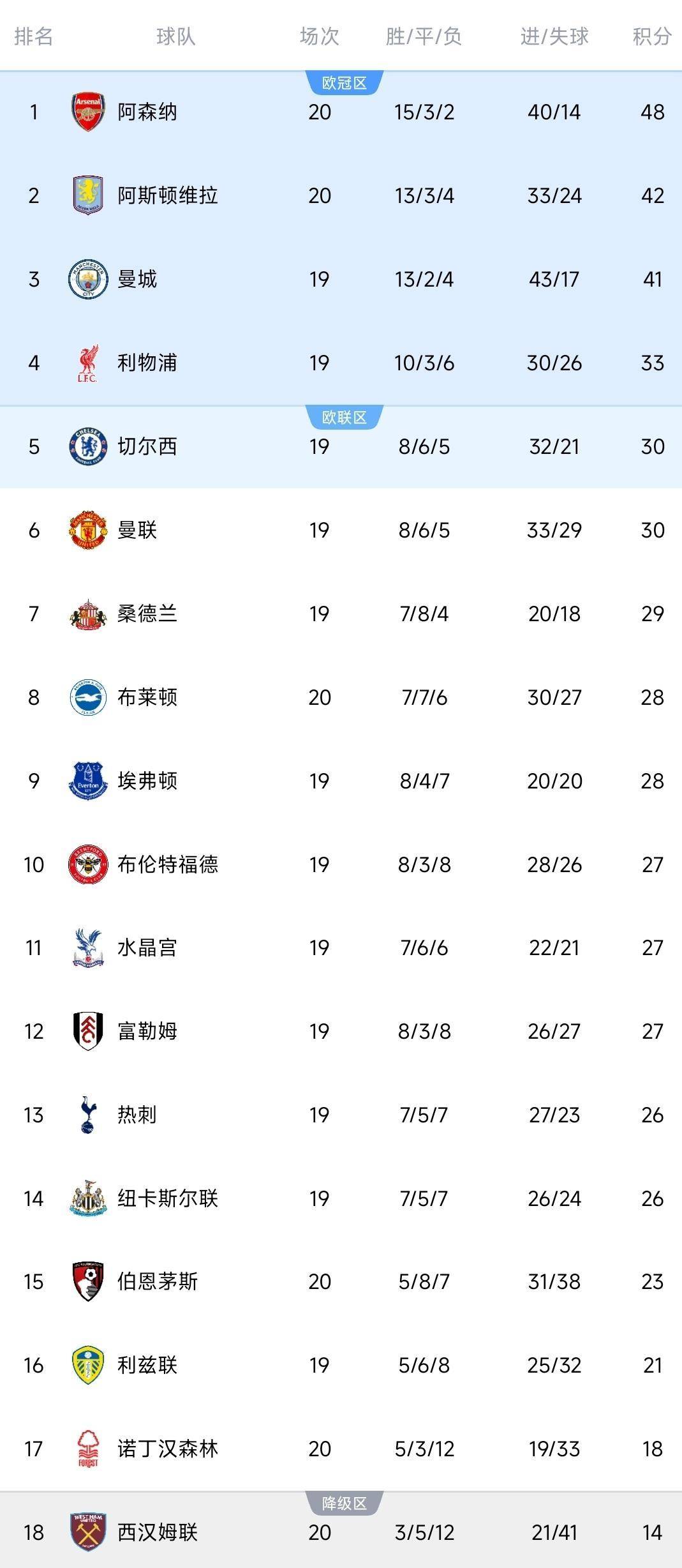682x1568 pixels.
Task: Click the Arsenal club crest
Action: click(87, 112)
